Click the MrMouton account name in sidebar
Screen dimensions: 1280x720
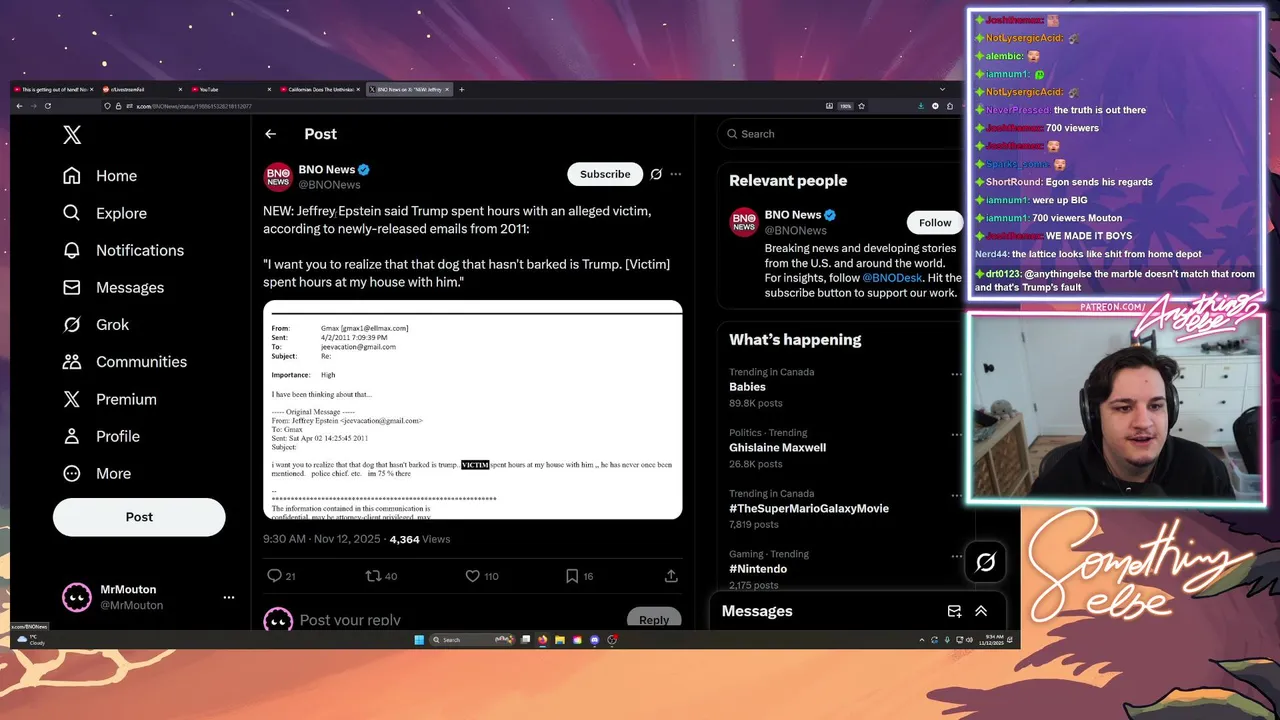pos(128,590)
